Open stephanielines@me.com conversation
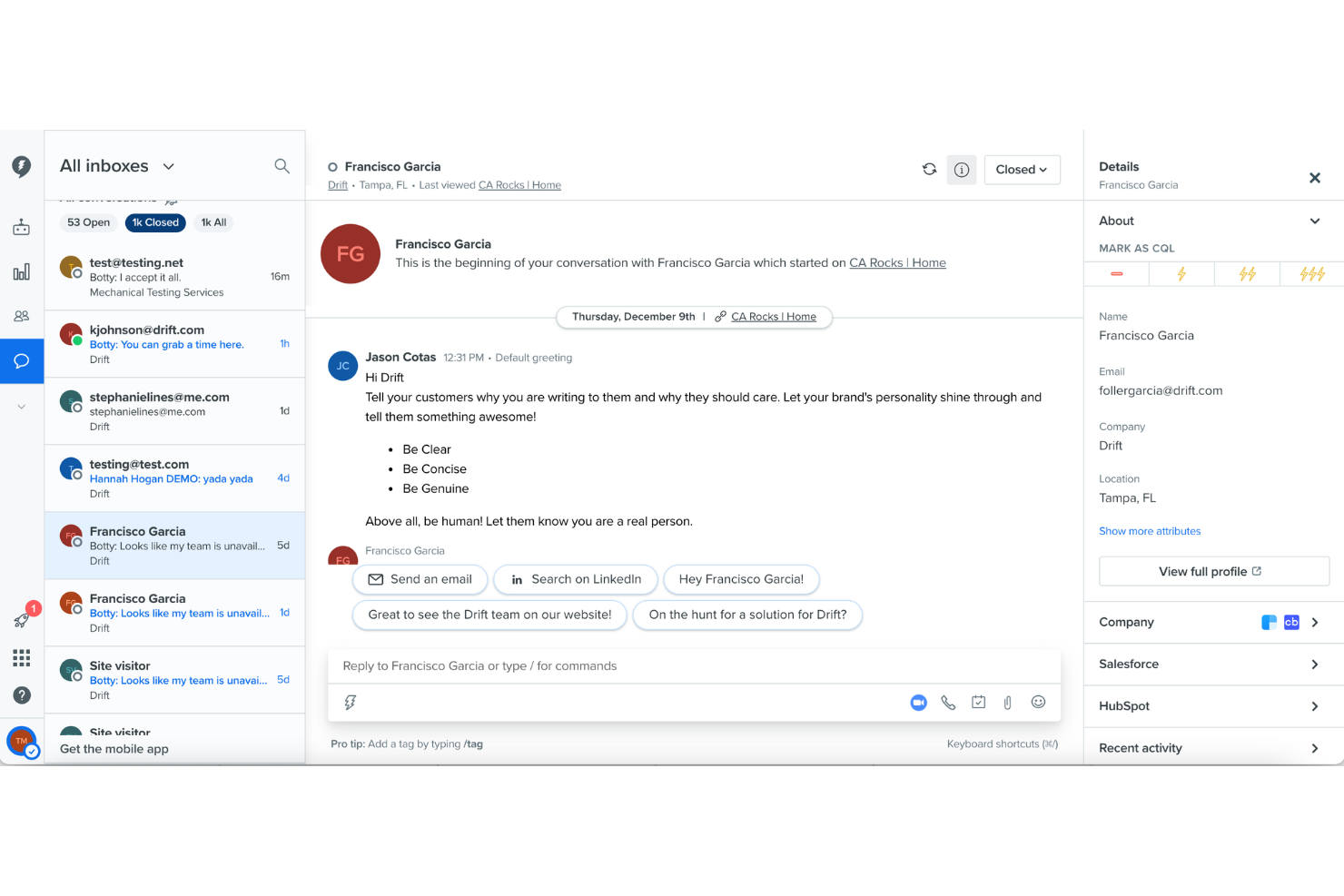This screenshot has width=1344, height=896. tap(174, 410)
